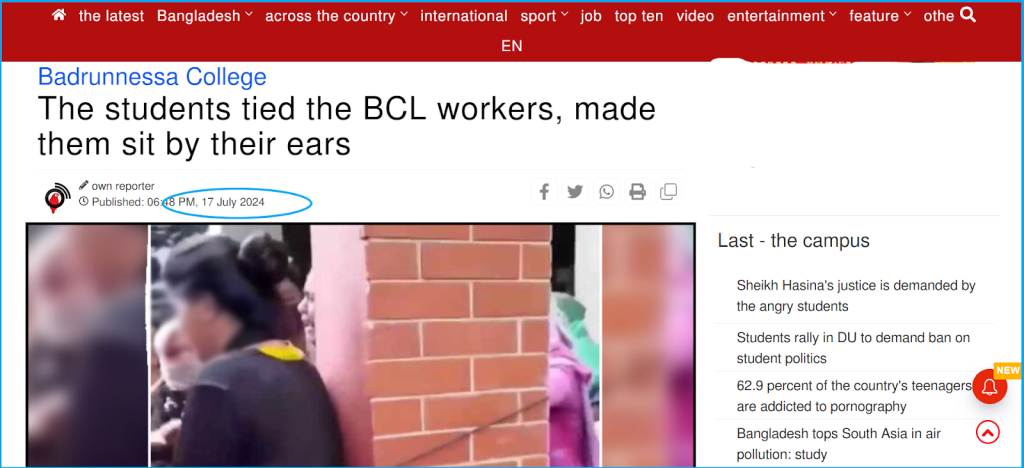The image size is (1024, 468).
Task: Click the scroll-to-top arrow button
Action: tap(987, 432)
